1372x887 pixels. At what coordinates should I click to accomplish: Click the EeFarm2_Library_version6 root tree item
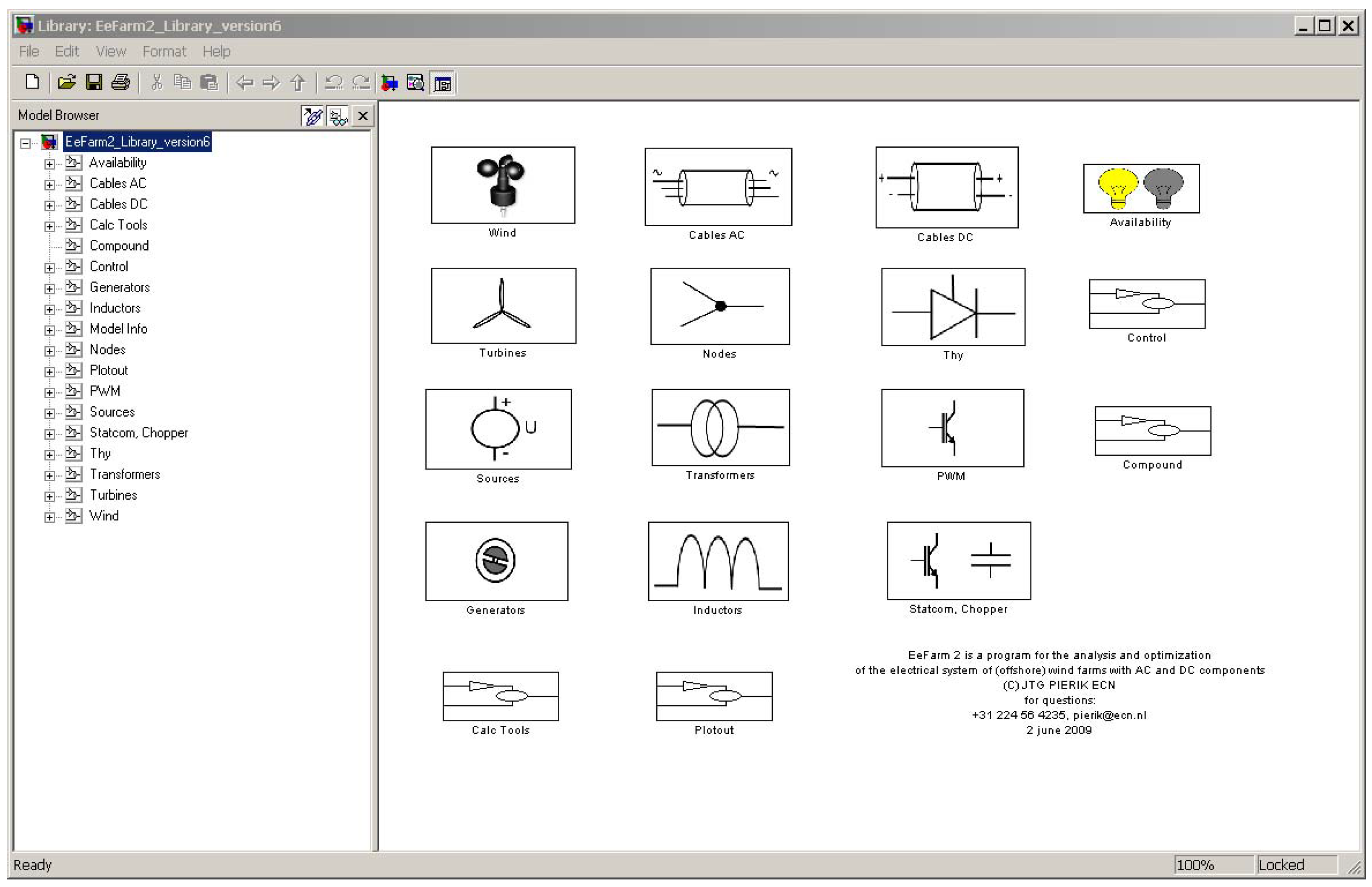tap(137, 142)
